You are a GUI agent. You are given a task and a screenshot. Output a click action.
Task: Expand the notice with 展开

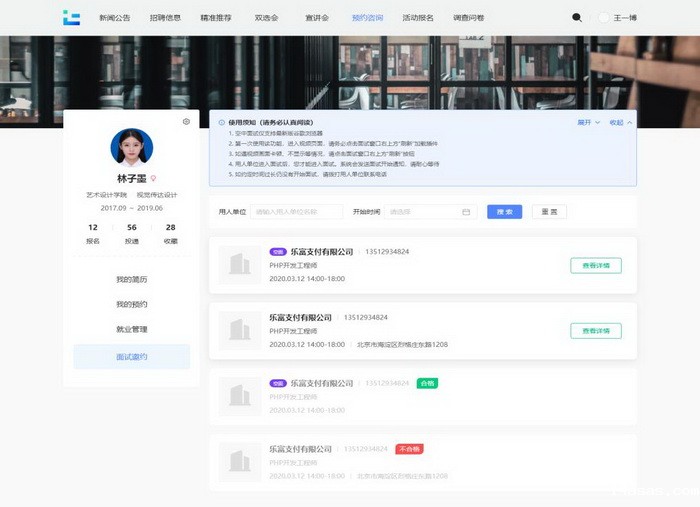(x=588, y=122)
